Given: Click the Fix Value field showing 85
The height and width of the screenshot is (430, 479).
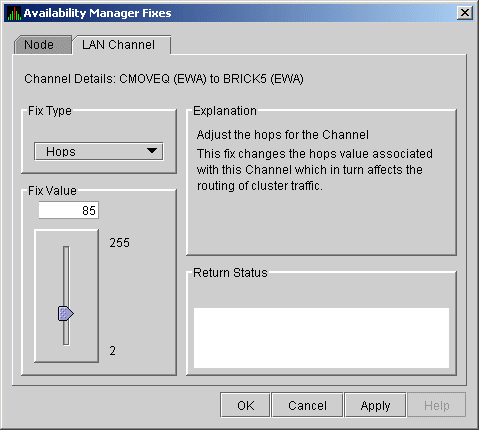Looking at the screenshot, I should 68,210.
